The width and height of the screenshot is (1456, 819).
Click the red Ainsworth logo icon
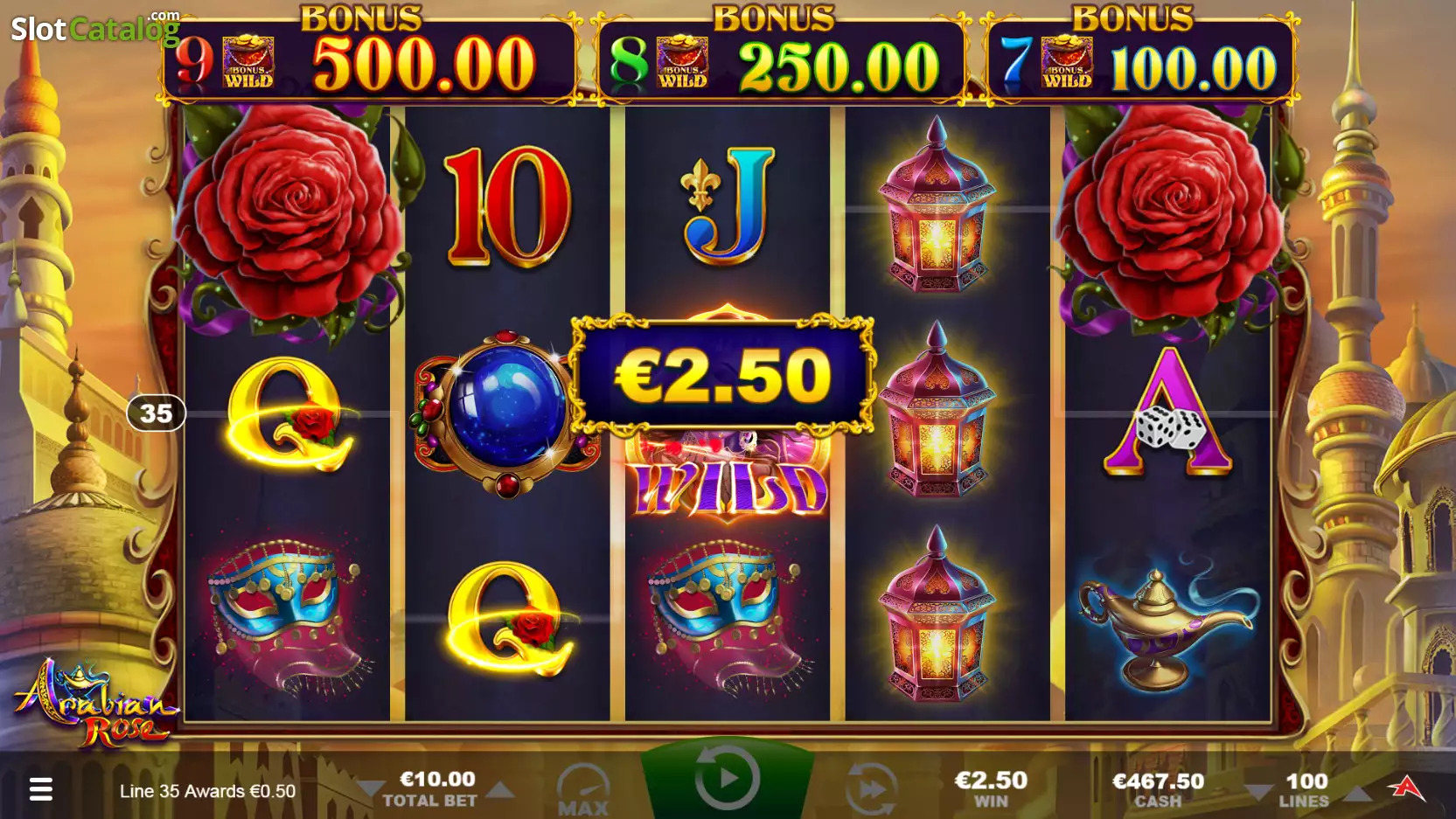(1406, 788)
